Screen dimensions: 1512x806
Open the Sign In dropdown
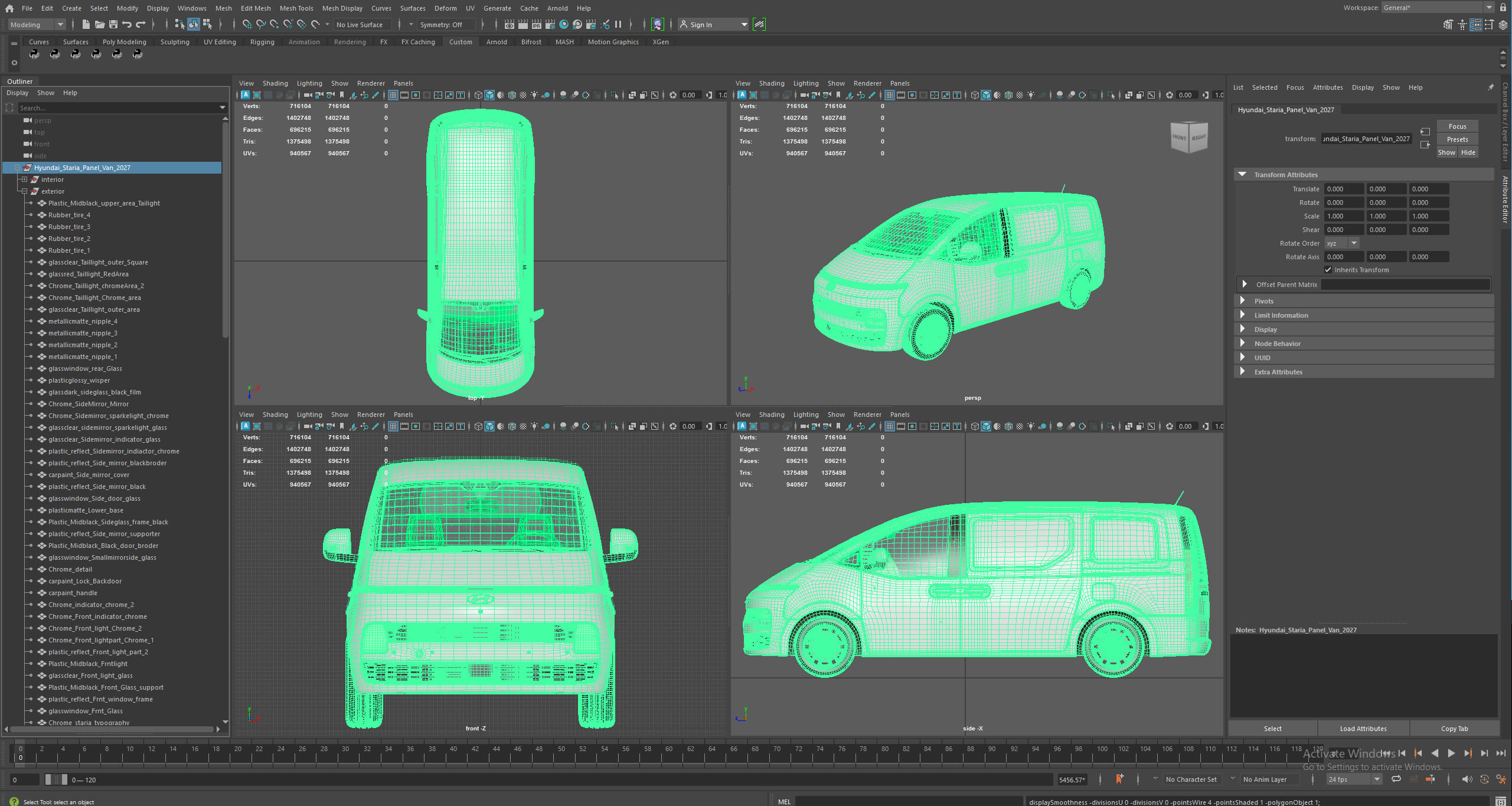click(x=713, y=24)
